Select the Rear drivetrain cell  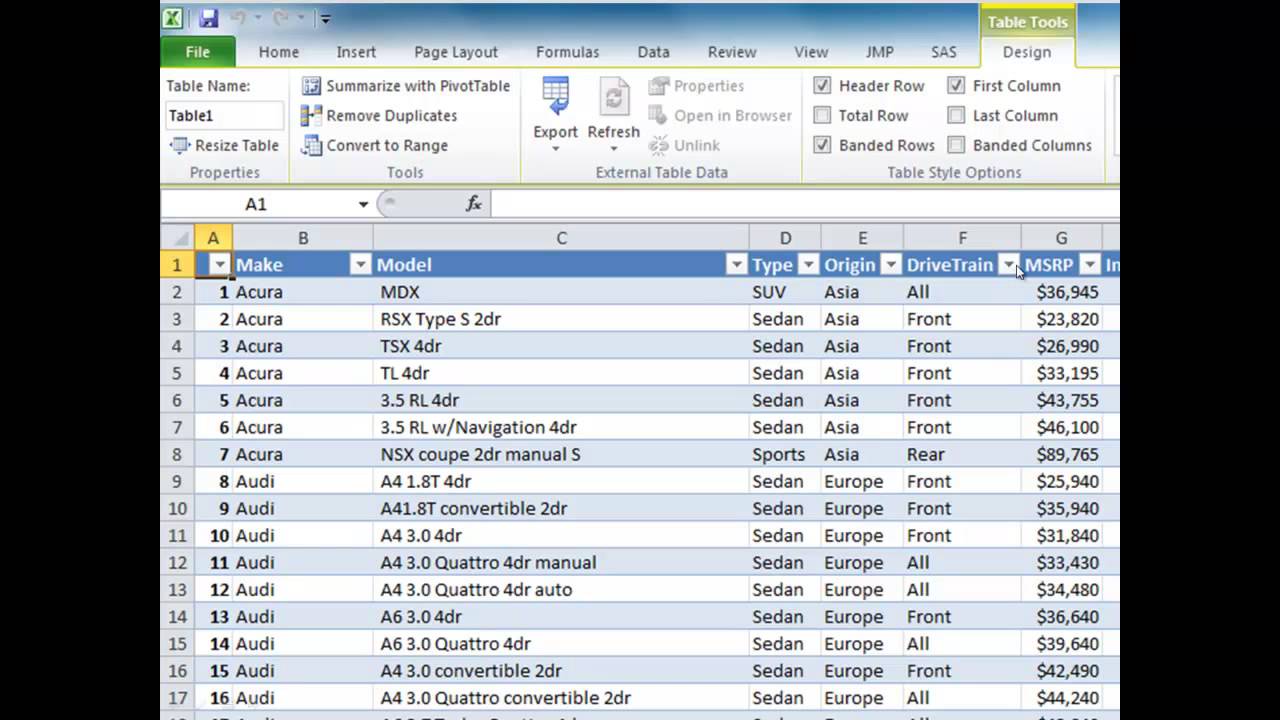pyautogui.click(x=962, y=454)
